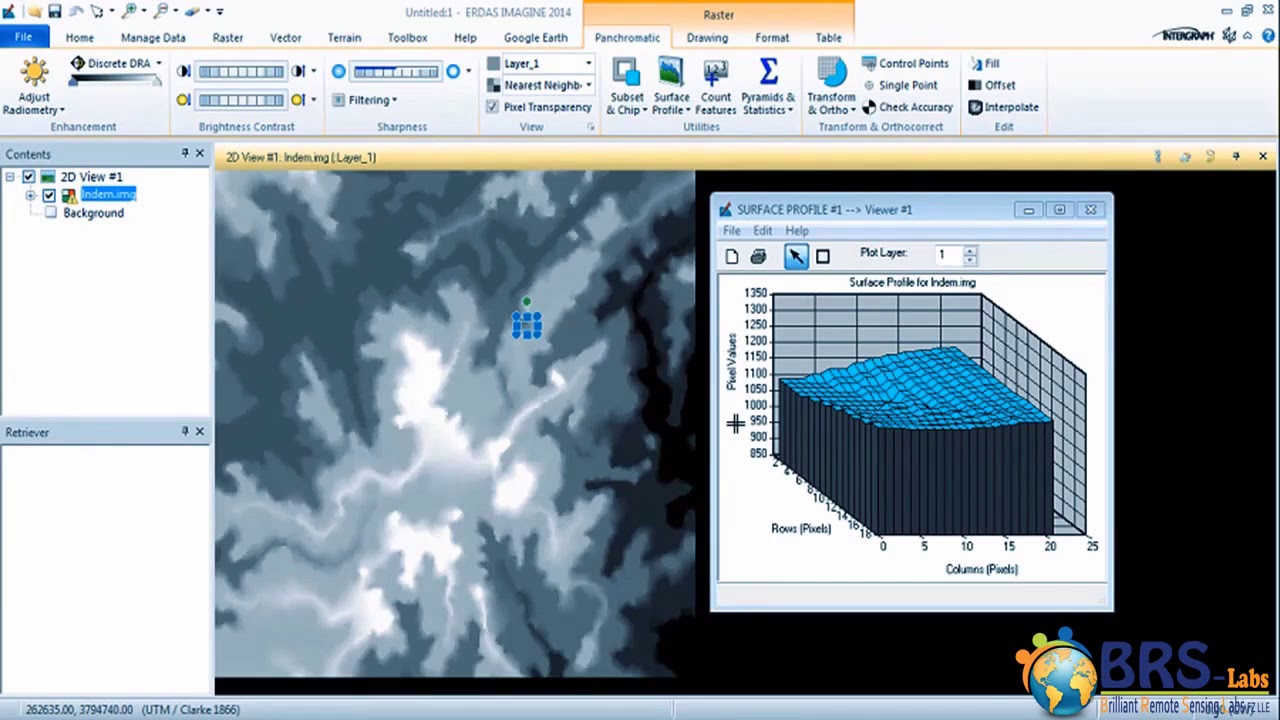Screen dimensions: 1280x720
Task: Click the decrease contrast icon
Action: [x=183, y=71]
